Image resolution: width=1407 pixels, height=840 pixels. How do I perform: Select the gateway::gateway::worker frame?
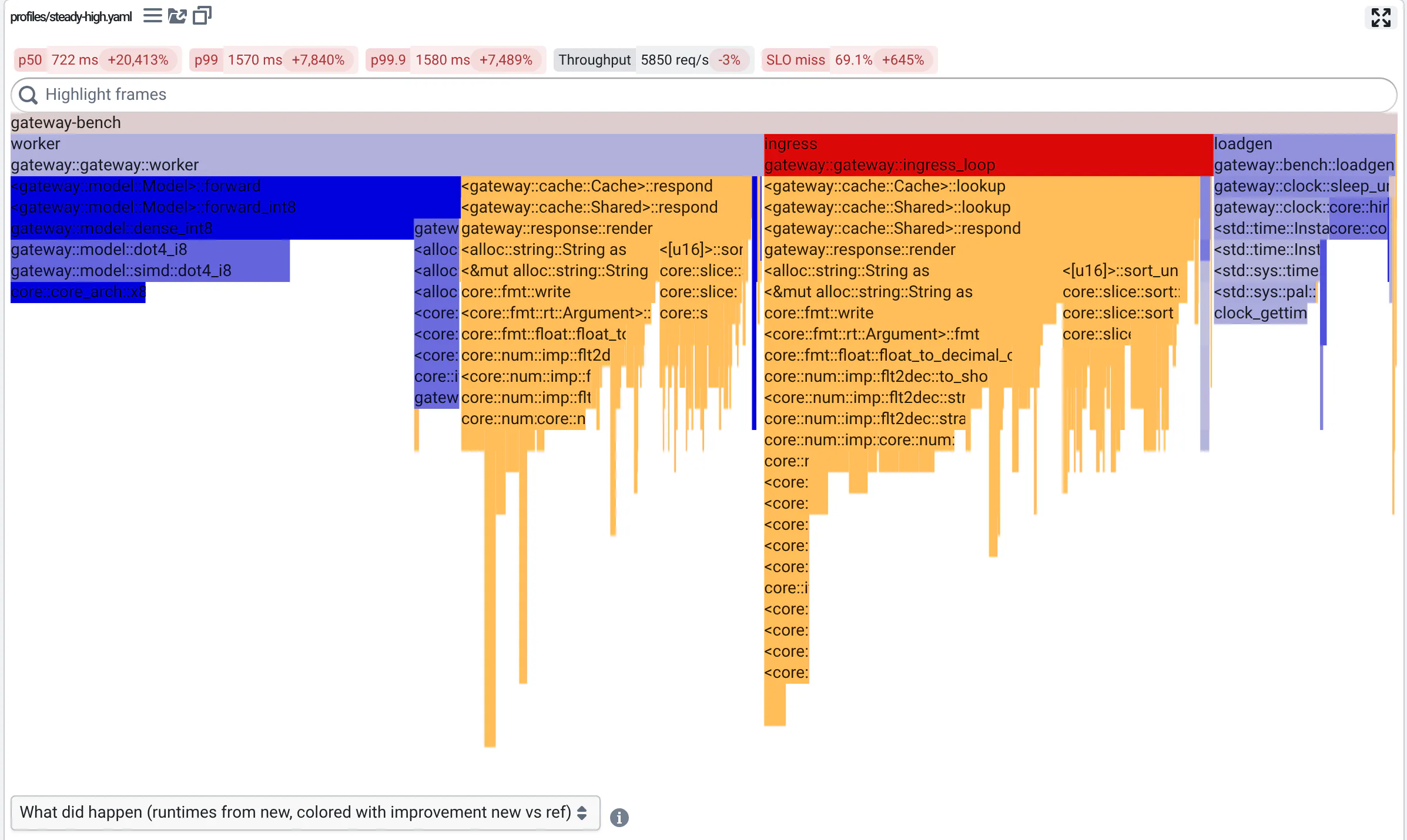tap(387, 165)
